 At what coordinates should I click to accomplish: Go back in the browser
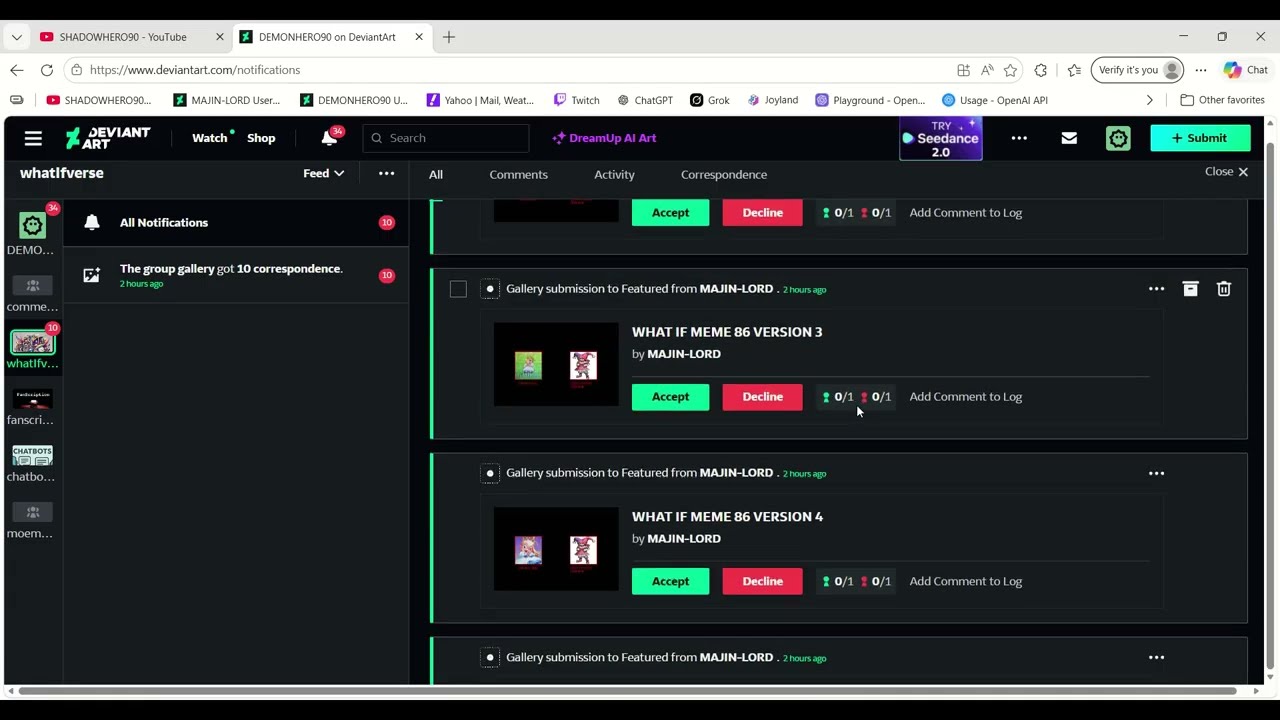pos(17,70)
